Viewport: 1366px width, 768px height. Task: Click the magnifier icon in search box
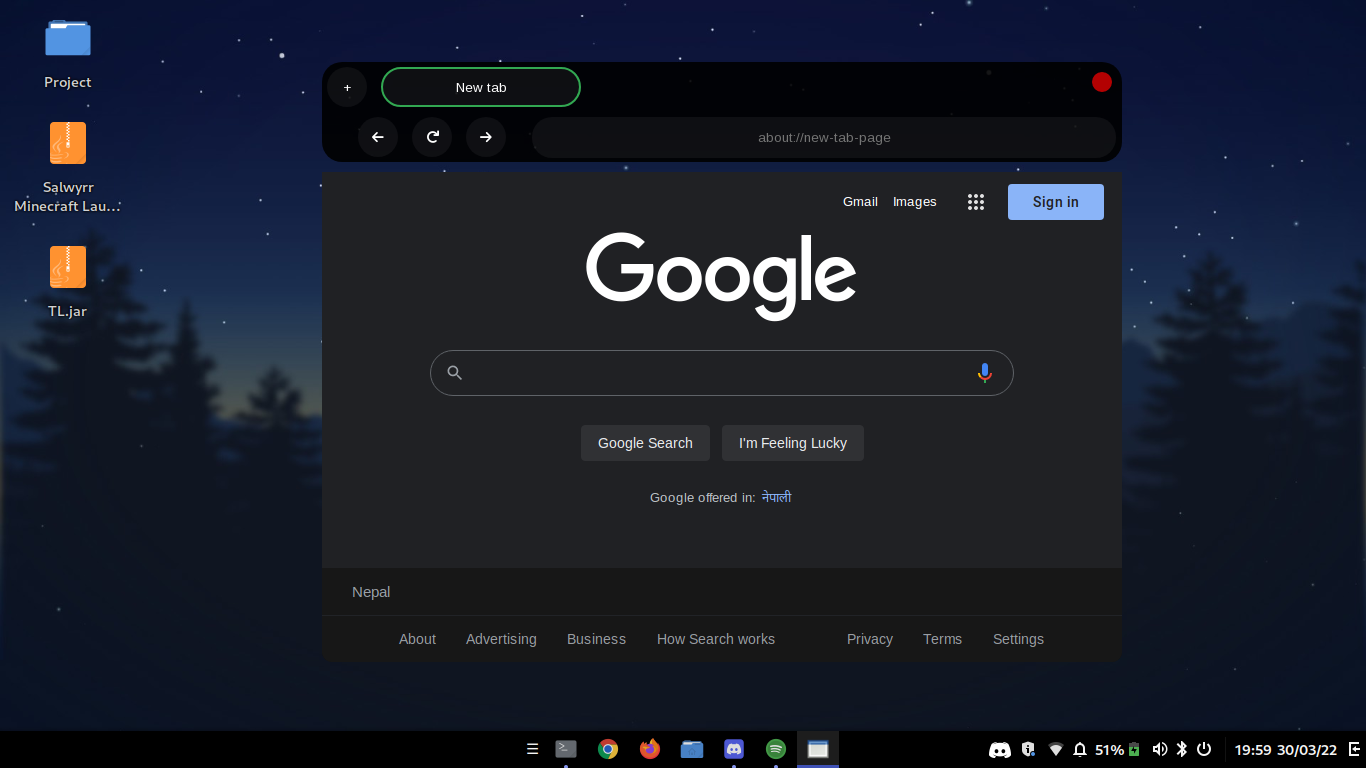[x=454, y=373]
